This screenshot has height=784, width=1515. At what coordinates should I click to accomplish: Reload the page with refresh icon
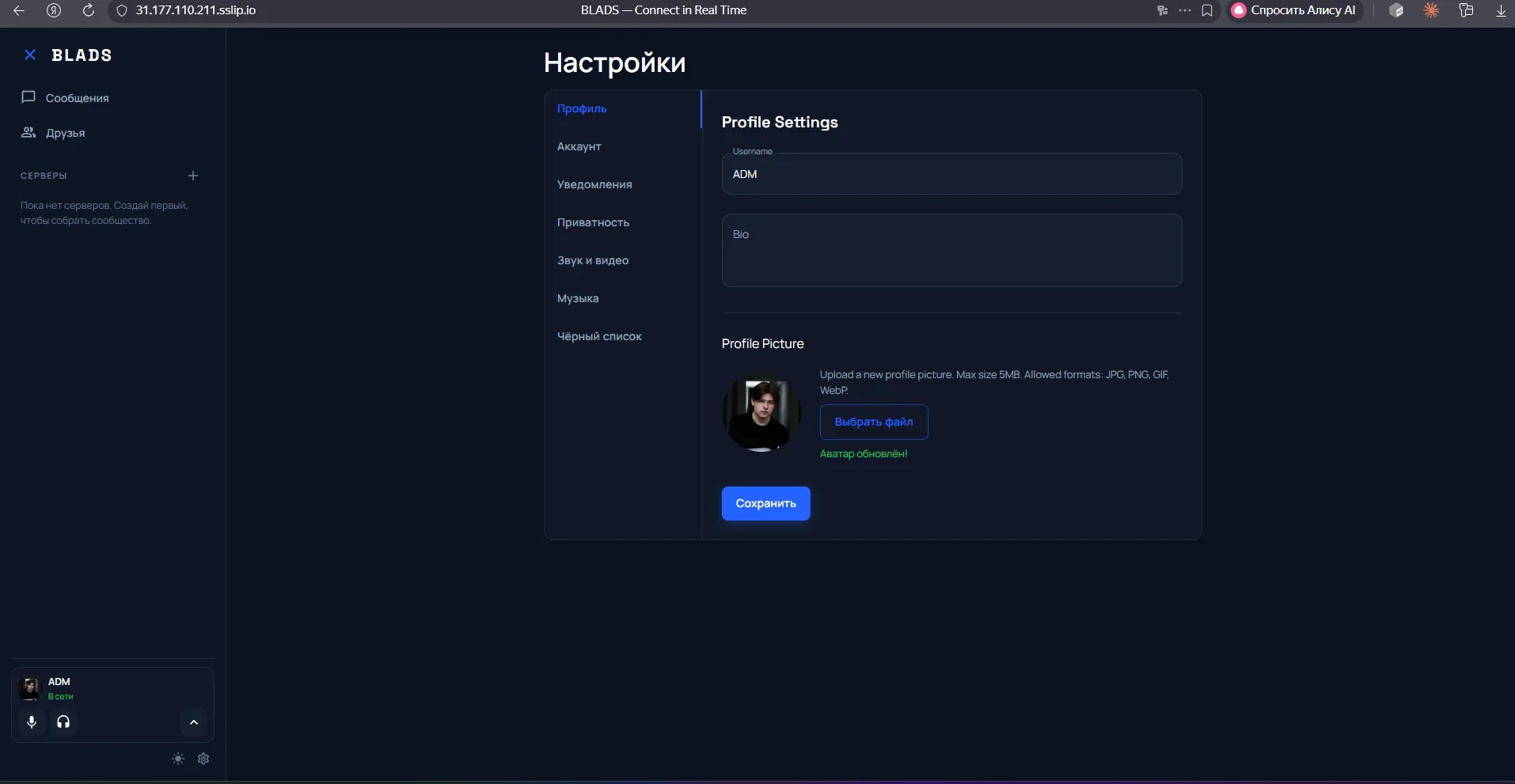[x=89, y=10]
